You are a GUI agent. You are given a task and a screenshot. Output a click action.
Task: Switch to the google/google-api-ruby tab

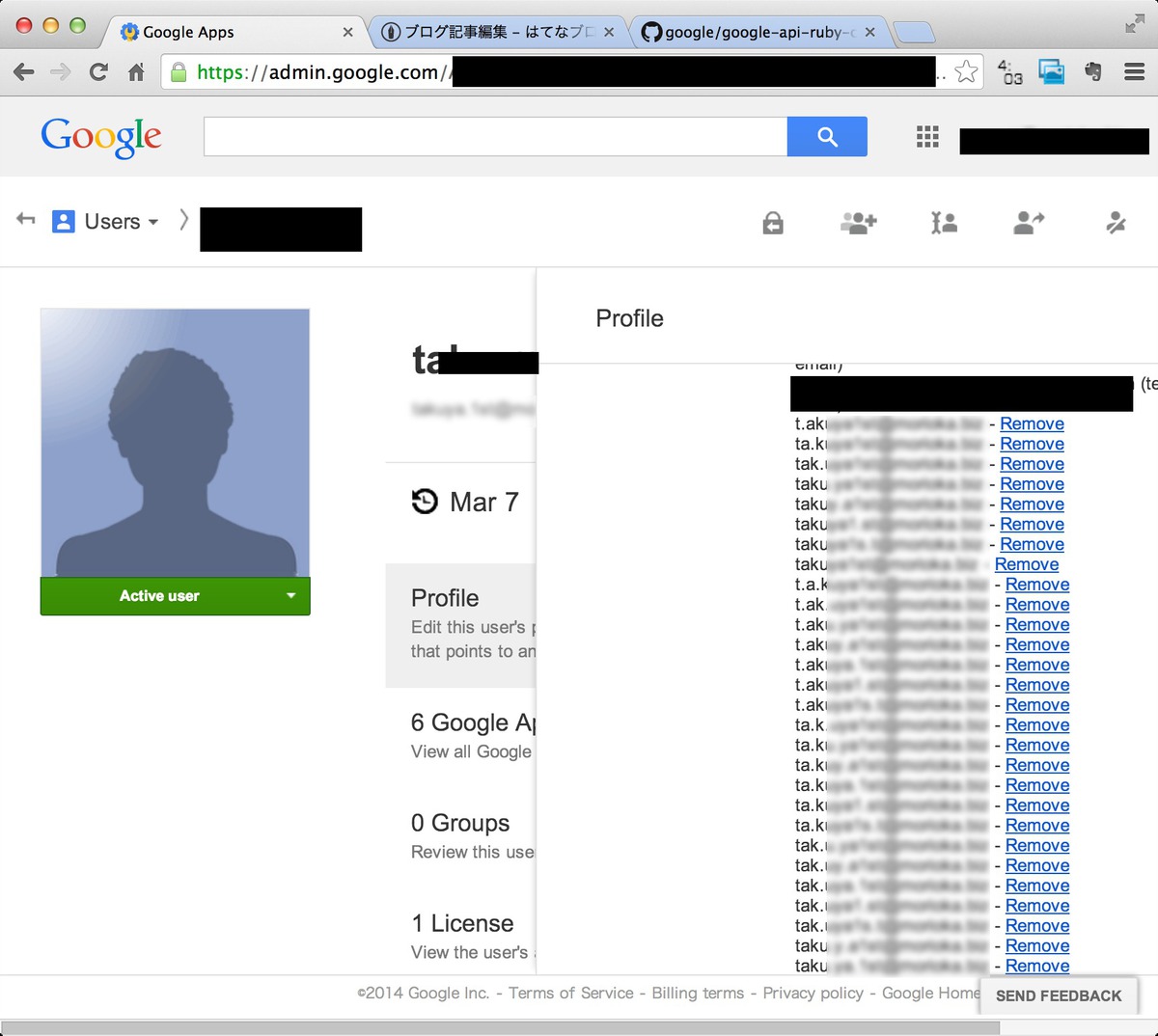[x=759, y=32]
